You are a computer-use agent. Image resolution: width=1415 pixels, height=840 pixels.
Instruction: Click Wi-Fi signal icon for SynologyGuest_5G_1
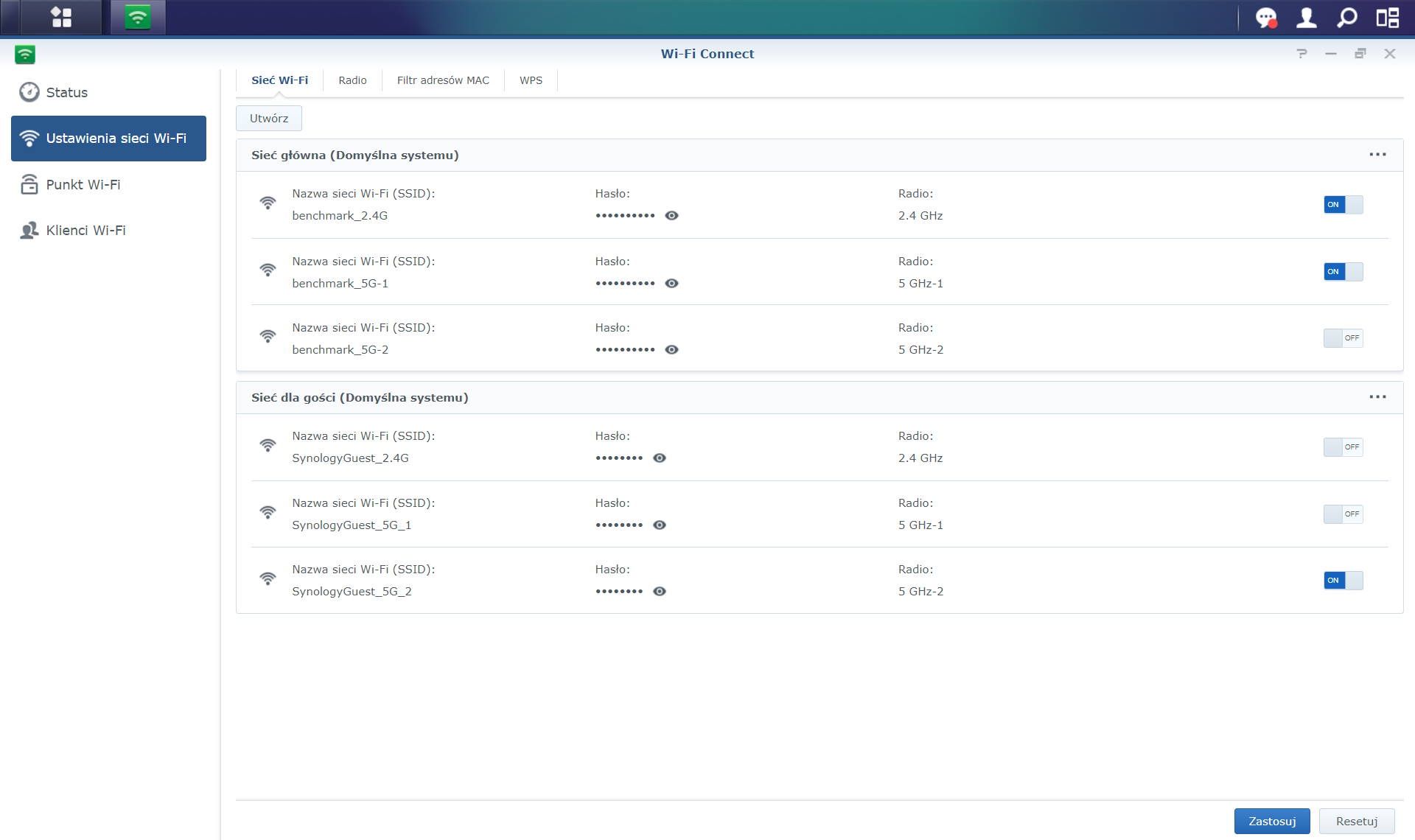coord(268,511)
